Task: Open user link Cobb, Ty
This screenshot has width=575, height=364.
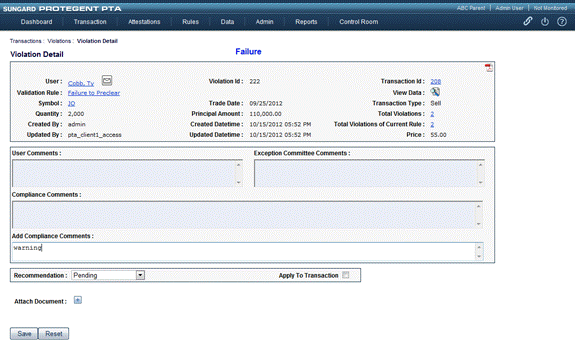Action: pyautogui.click(x=81, y=83)
